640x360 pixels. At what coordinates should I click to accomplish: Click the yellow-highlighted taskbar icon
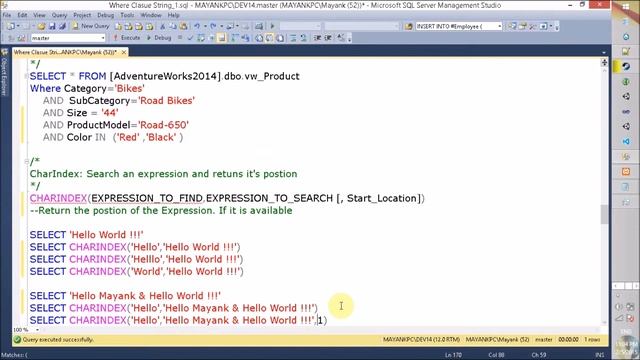626,66
